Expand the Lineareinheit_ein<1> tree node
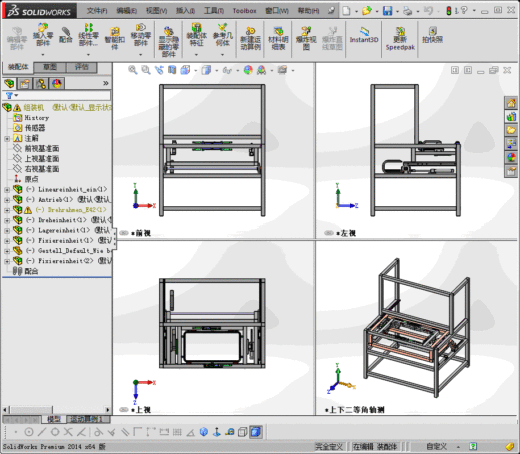The width and height of the screenshot is (520, 454). (x=7, y=190)
